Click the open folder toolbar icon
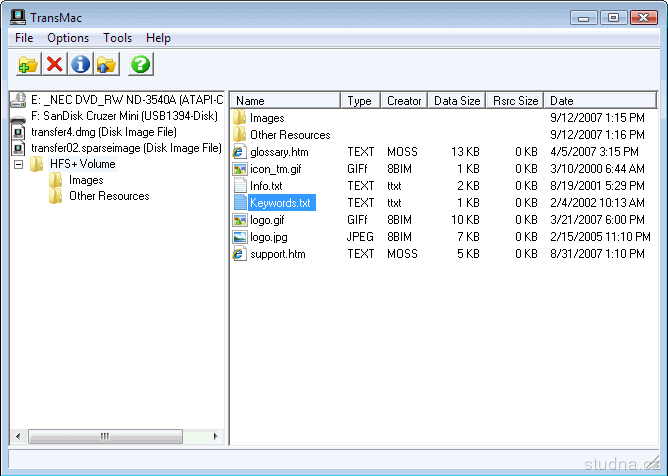Viewport: 668px width, 476px height. pos(106,65)
